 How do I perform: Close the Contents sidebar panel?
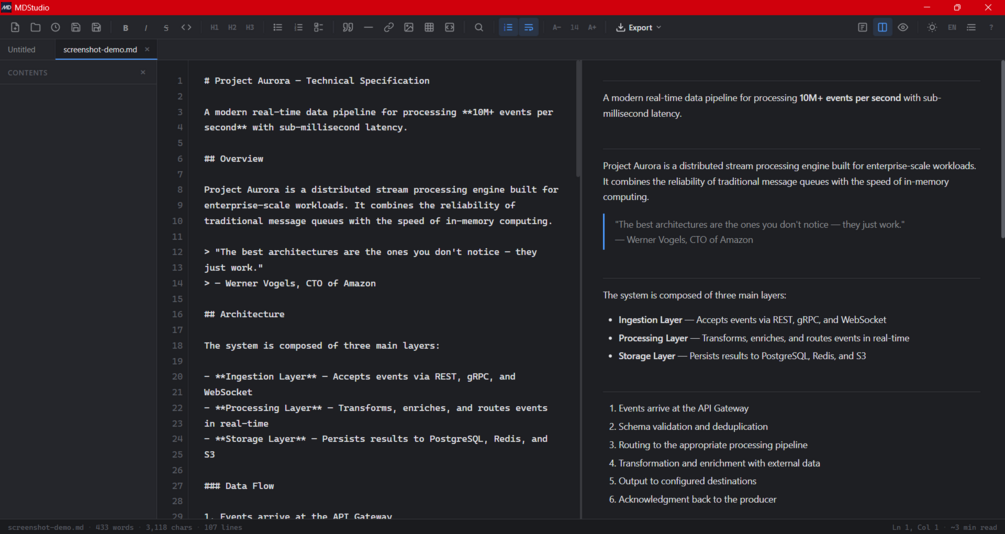point(143,72)
